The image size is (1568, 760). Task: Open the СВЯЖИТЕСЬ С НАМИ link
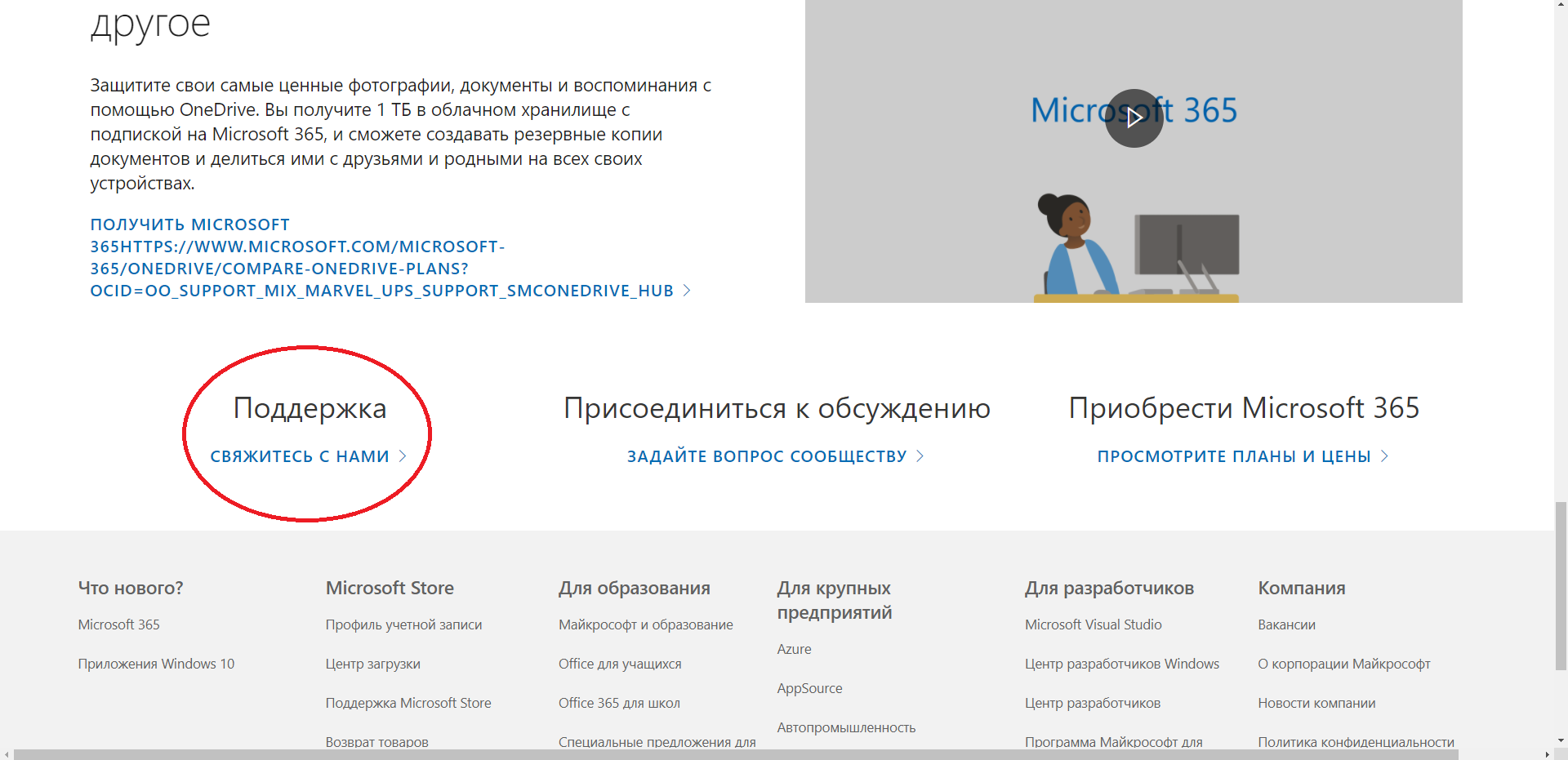point(300,456)
